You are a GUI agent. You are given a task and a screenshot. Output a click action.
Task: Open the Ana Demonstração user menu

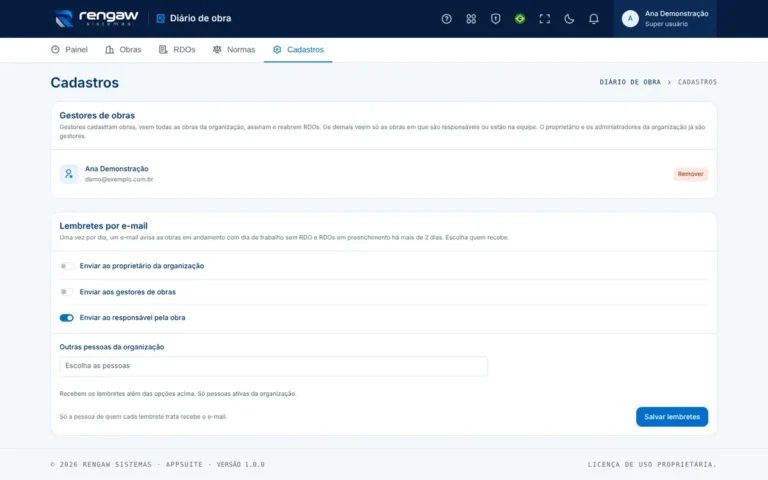pos(665,19)
